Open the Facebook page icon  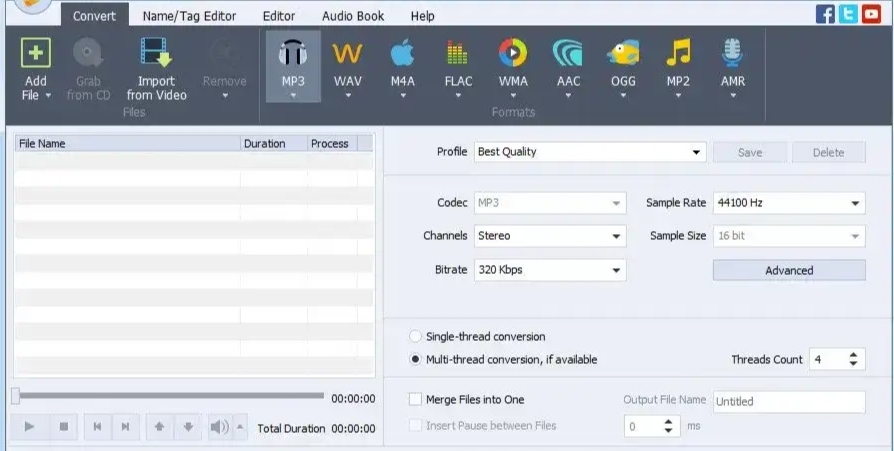(825, 14)
